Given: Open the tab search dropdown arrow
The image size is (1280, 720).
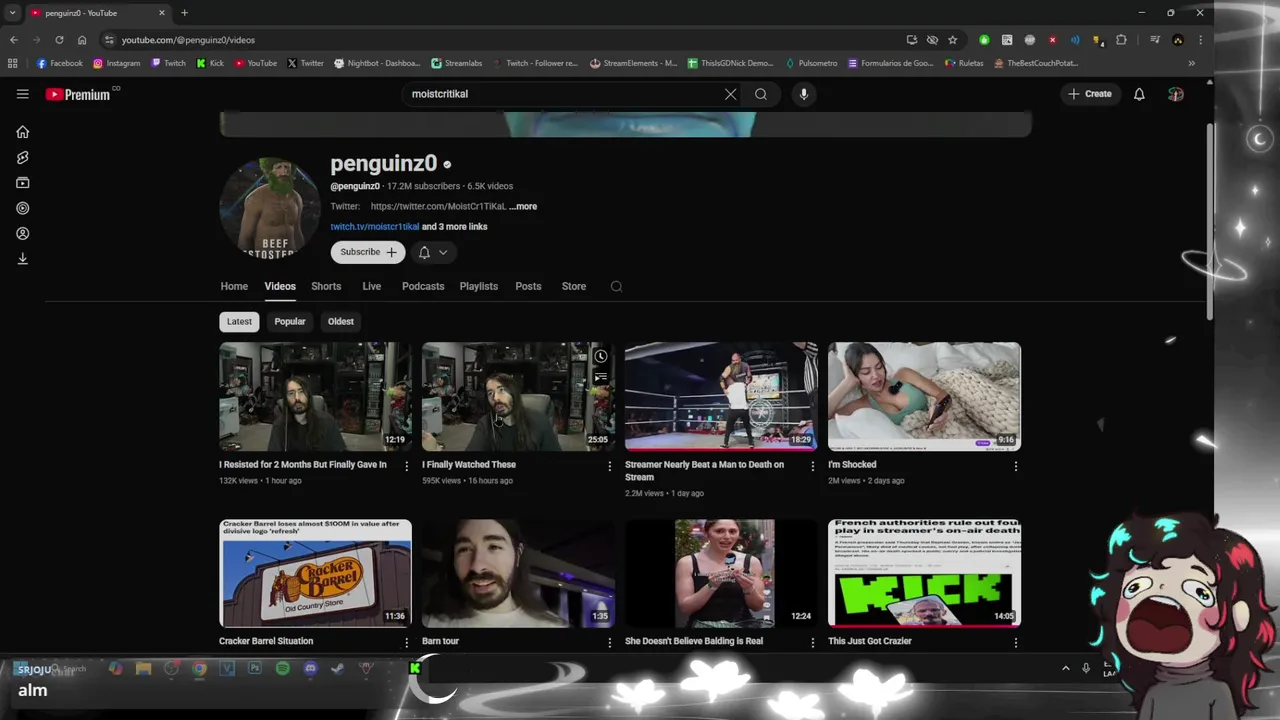Looking at the screenshot, I should [x=12, y=13].
